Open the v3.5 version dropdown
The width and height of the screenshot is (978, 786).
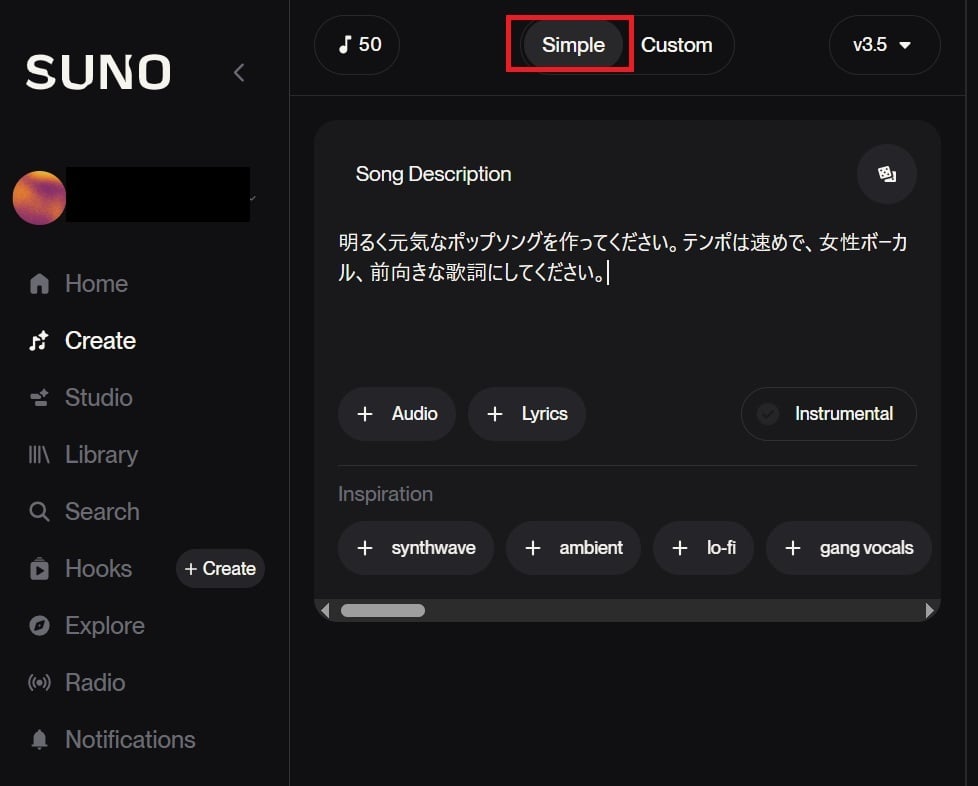pos(884,44)
